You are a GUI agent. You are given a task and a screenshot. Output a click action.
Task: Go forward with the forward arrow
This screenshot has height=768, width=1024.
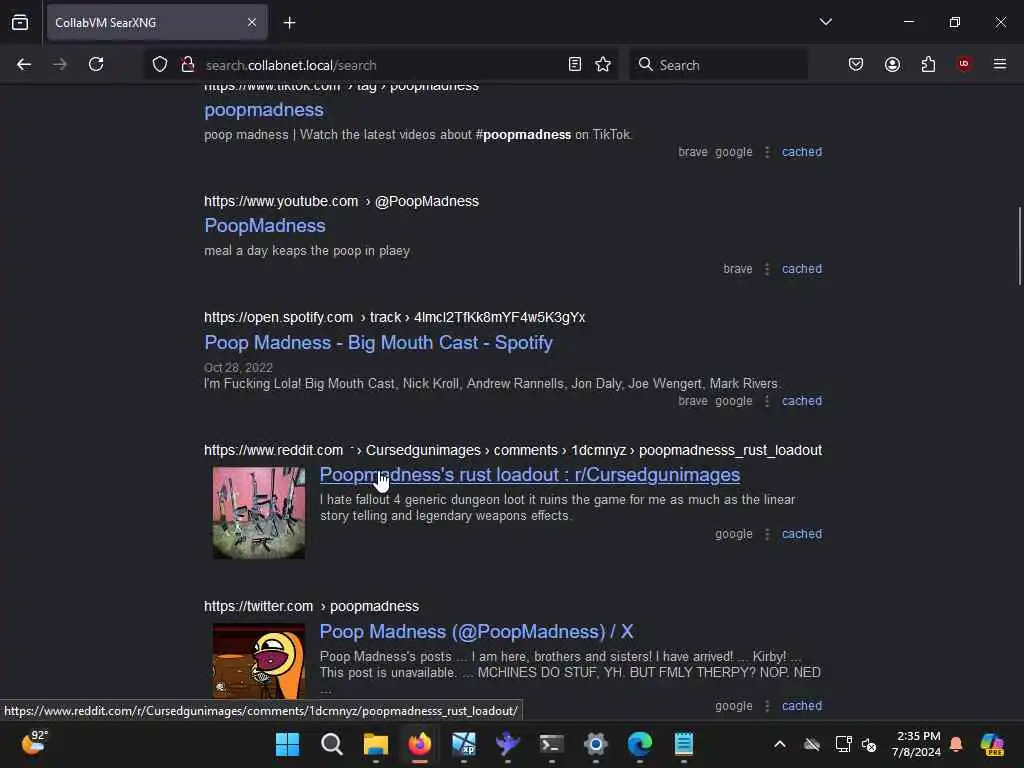60,65
